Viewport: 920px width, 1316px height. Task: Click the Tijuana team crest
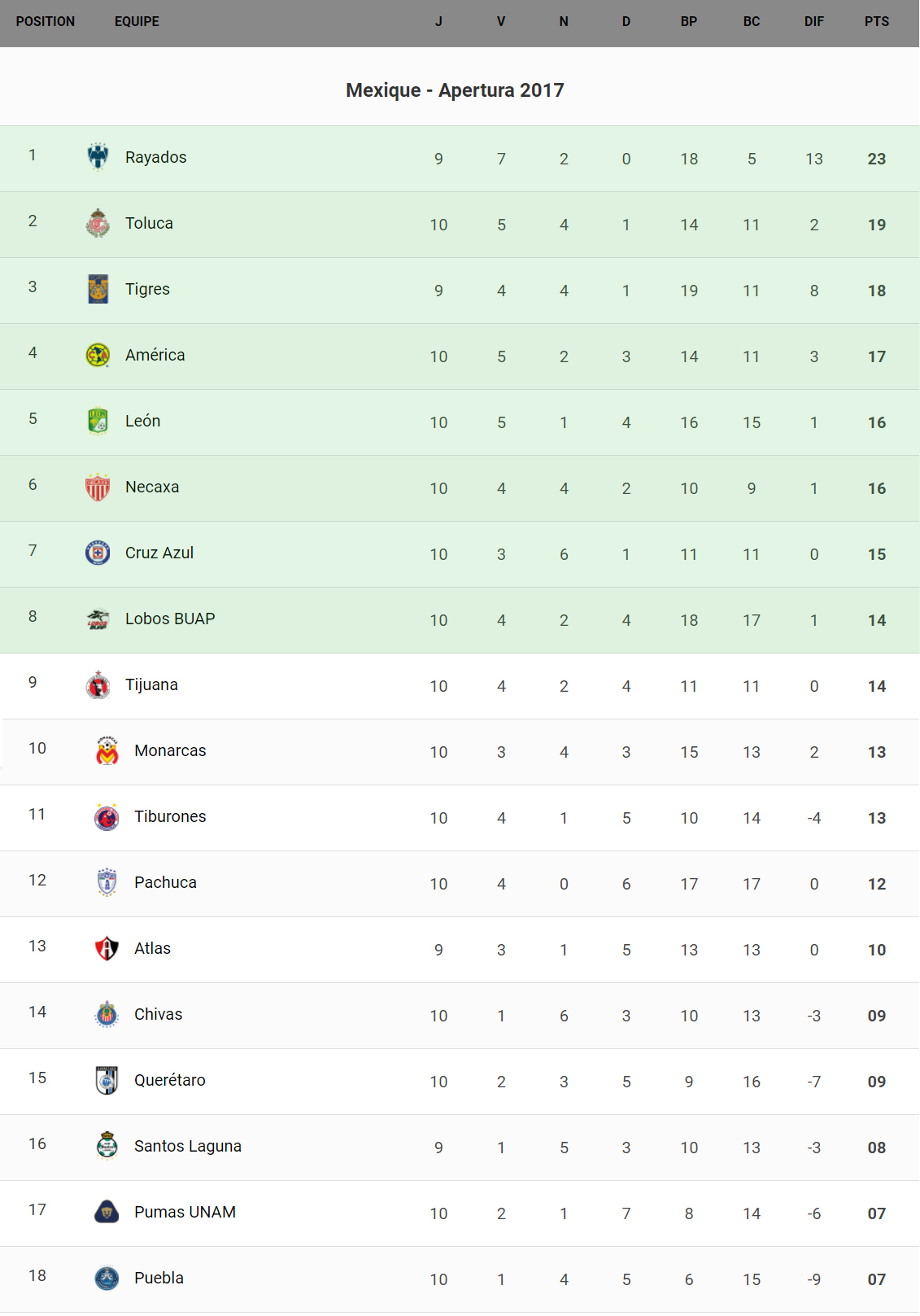click(98, 685)
